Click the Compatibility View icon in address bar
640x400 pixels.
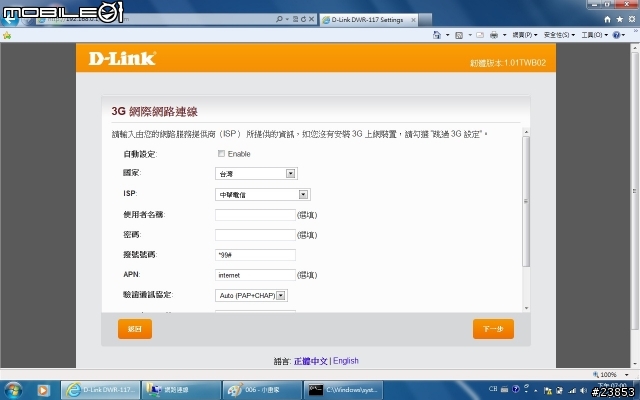(296, 19)
